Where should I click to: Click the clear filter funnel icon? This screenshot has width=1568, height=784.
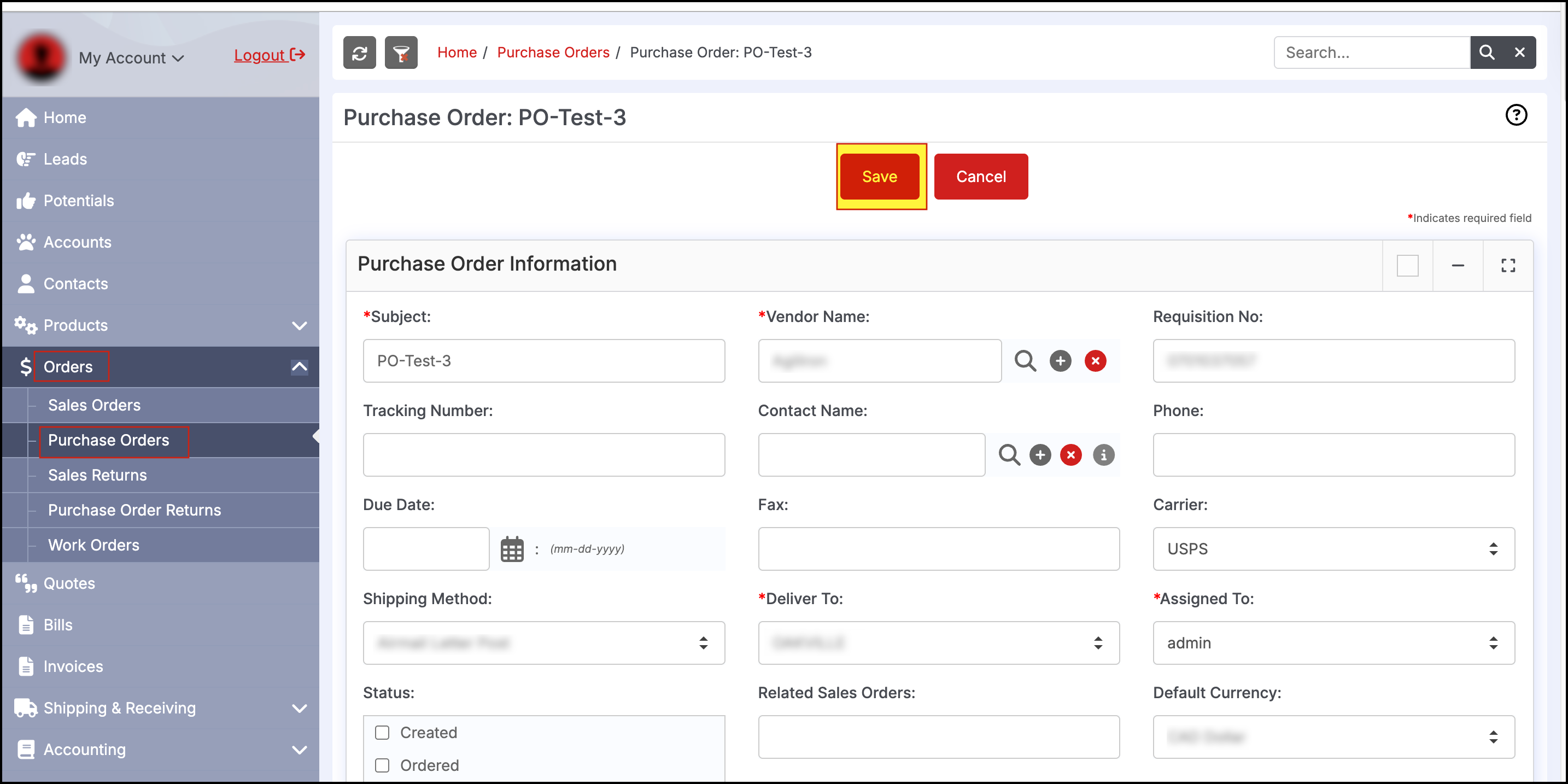point(401,53)
